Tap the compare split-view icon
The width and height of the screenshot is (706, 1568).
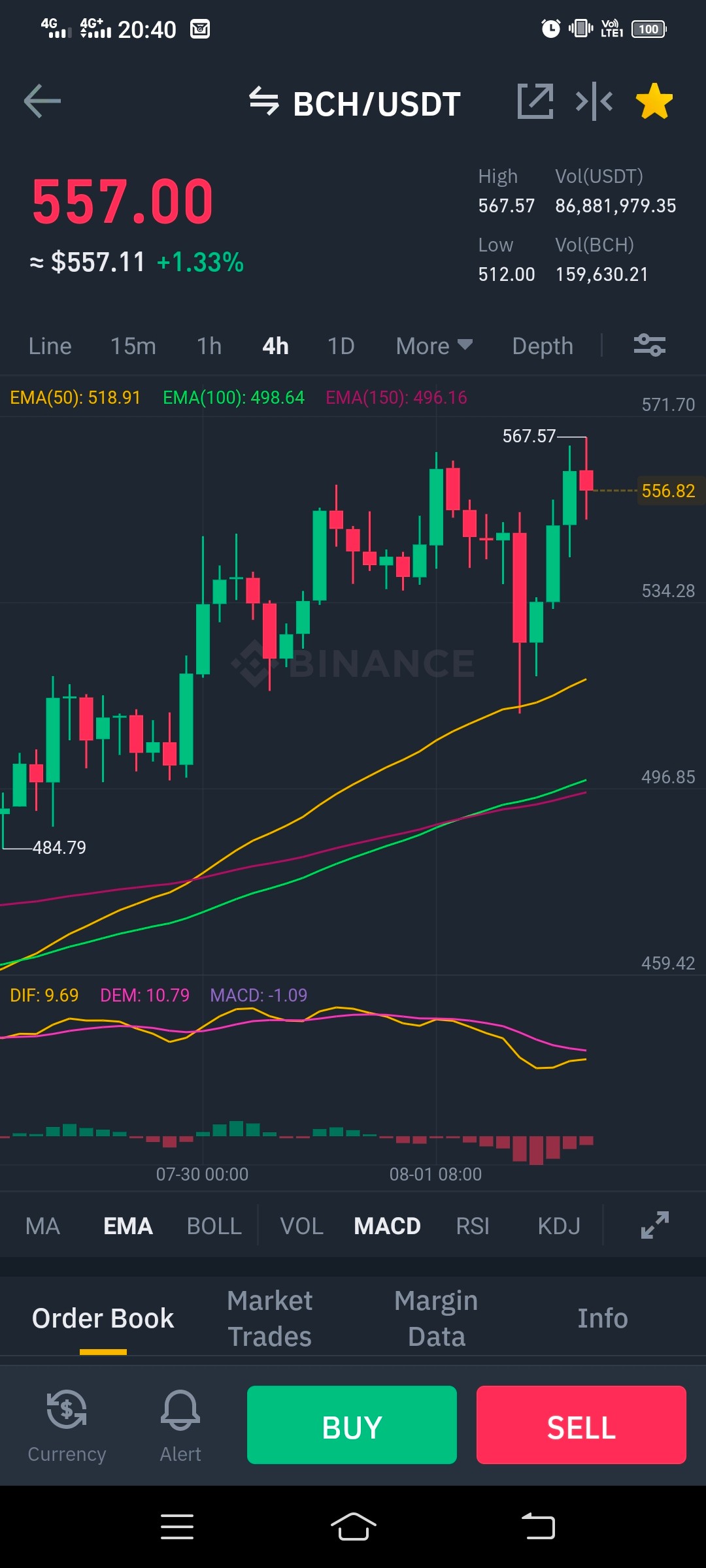coord(594,101)
